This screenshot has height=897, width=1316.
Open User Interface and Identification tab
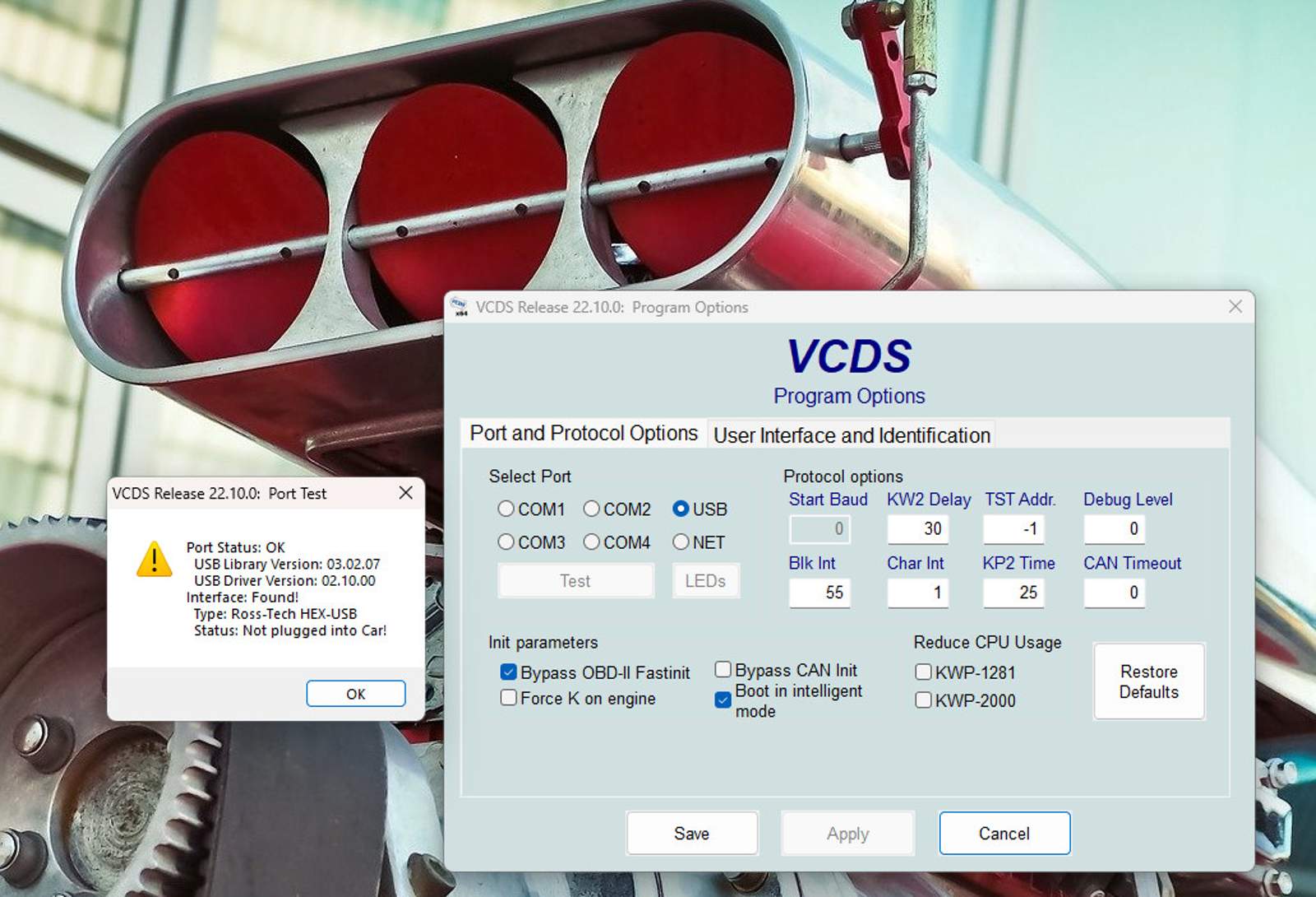click(x=851, y=435)
